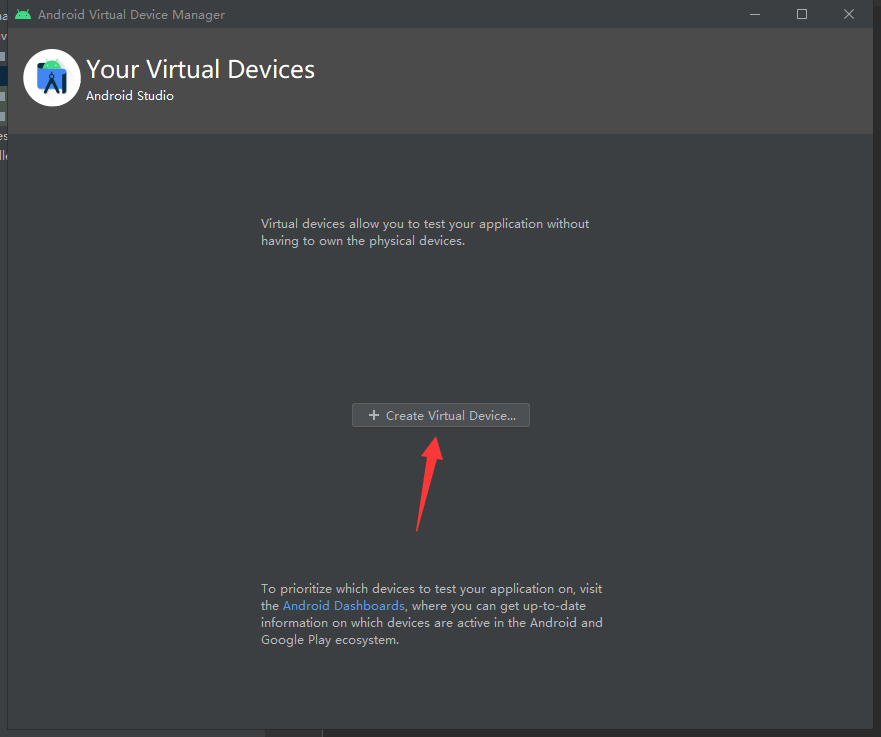
Task: Click the window title 'Android Virtual Device Manager'
Action: click(131, 15)
